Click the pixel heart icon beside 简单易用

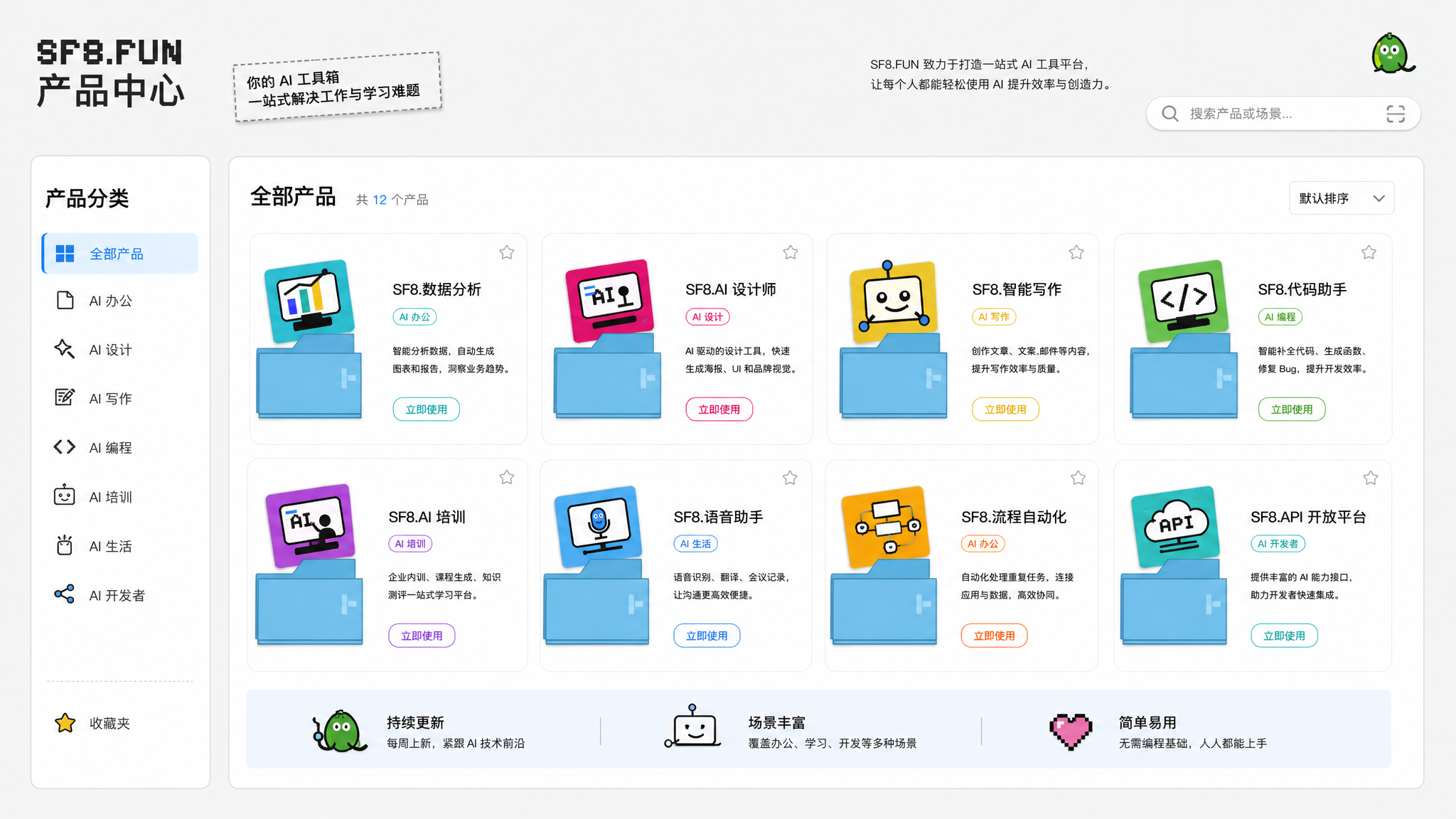click(1071, 732)
